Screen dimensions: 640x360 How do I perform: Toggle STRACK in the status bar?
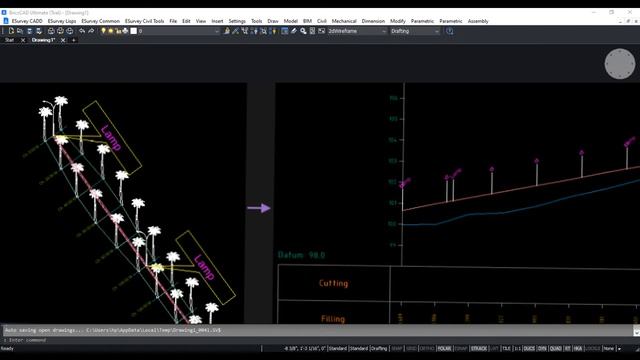[x=479, y=349]
